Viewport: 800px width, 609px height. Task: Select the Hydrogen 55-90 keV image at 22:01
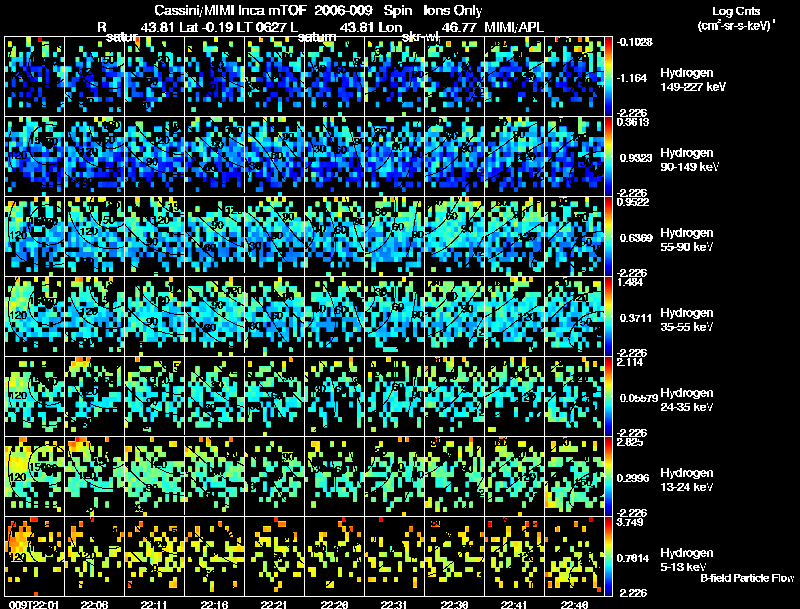click(x=35, y=236)
